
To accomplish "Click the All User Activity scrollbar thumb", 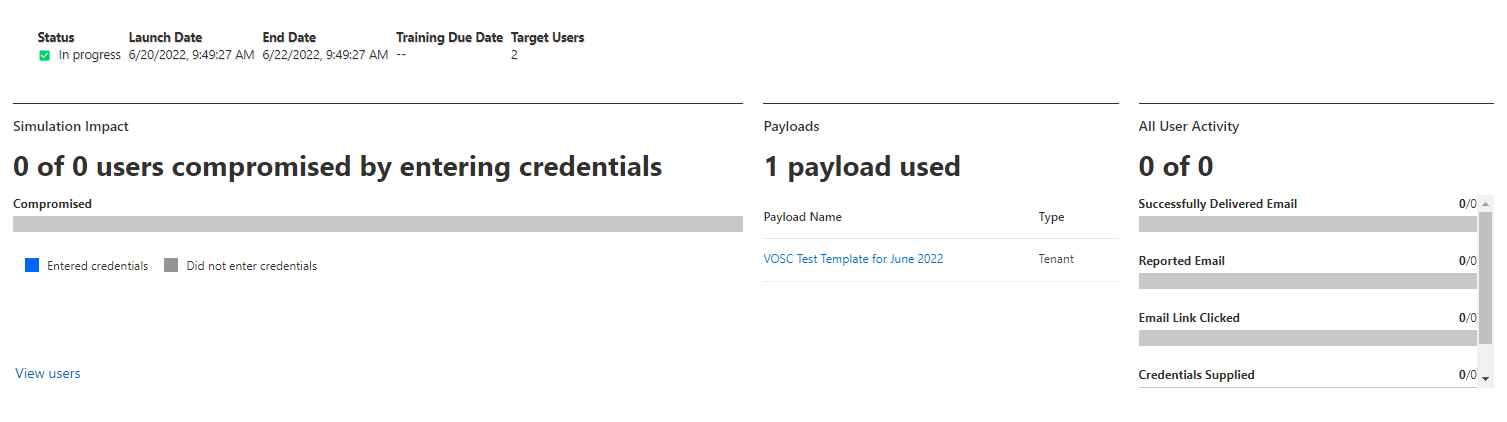I will 1486,291.
